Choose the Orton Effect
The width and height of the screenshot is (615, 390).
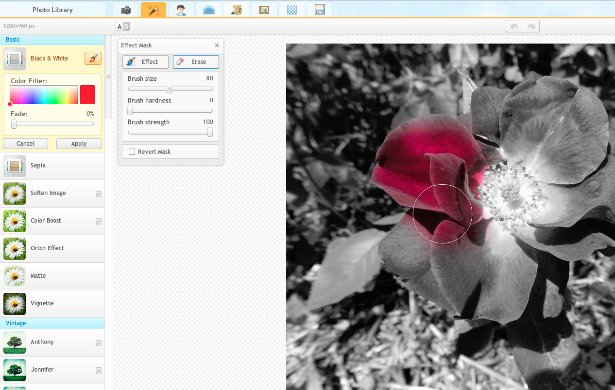point(52,248)
